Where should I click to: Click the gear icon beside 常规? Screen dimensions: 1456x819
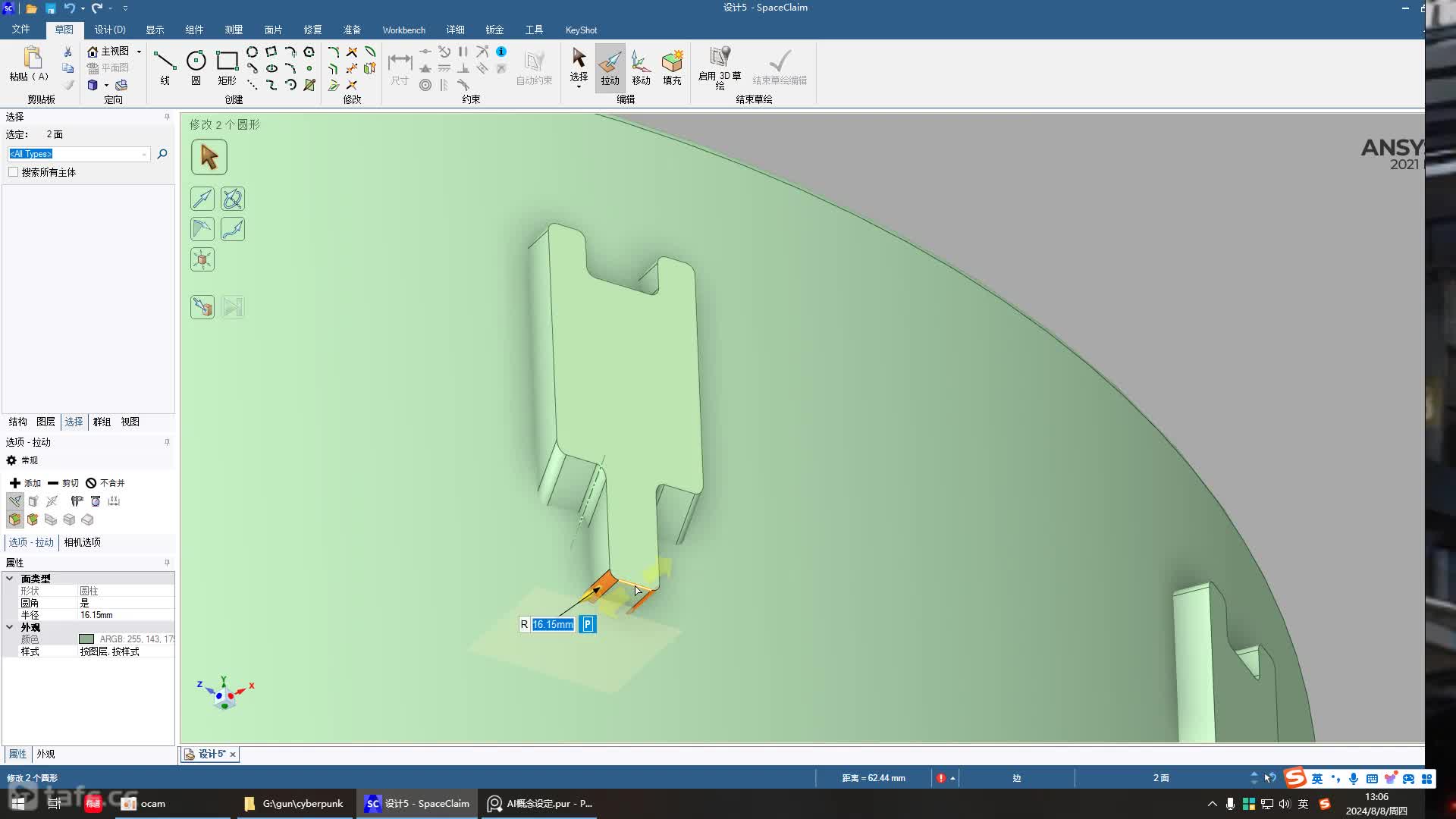pos(11,460)
